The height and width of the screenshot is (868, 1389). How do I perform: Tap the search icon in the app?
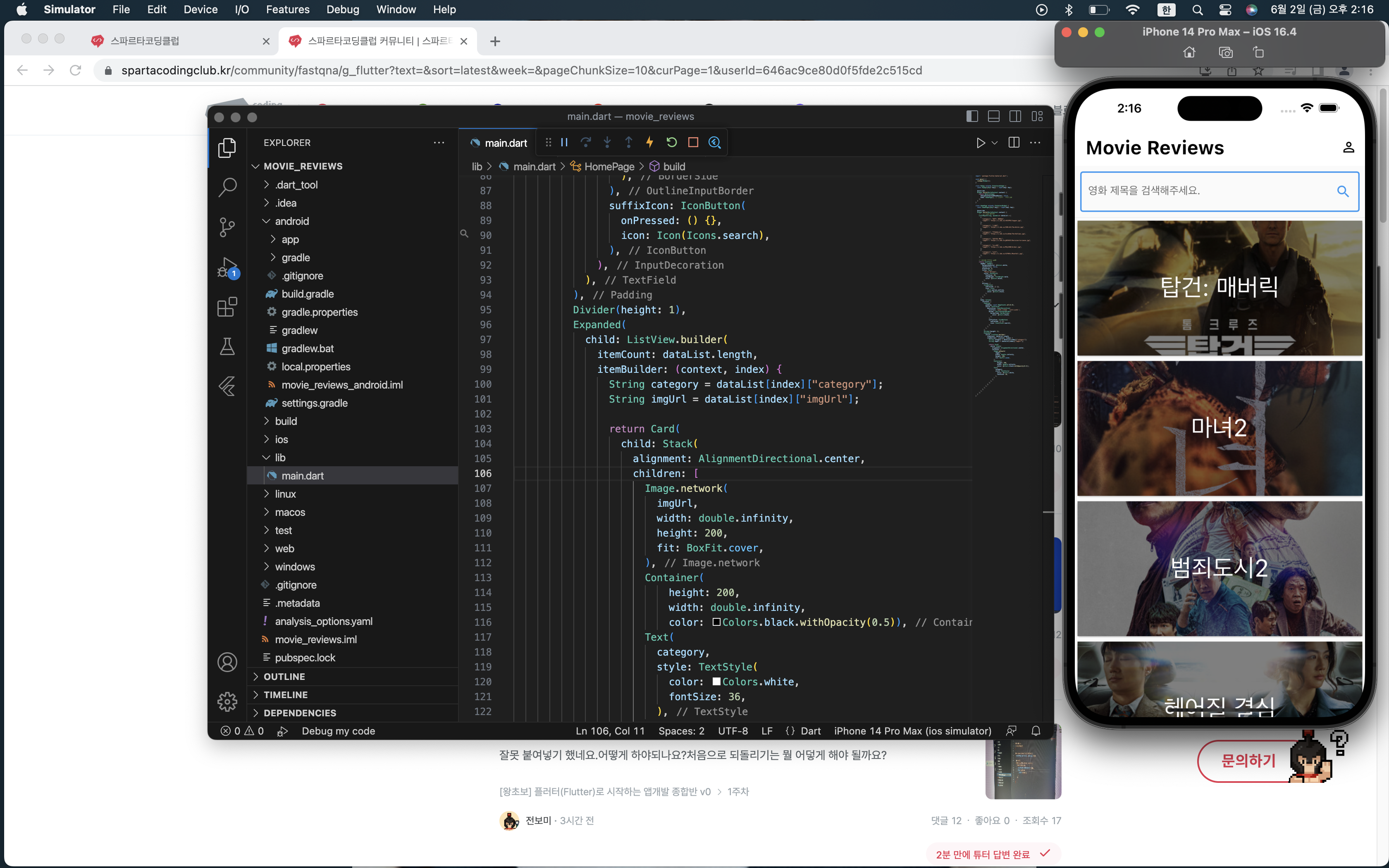1343,191
